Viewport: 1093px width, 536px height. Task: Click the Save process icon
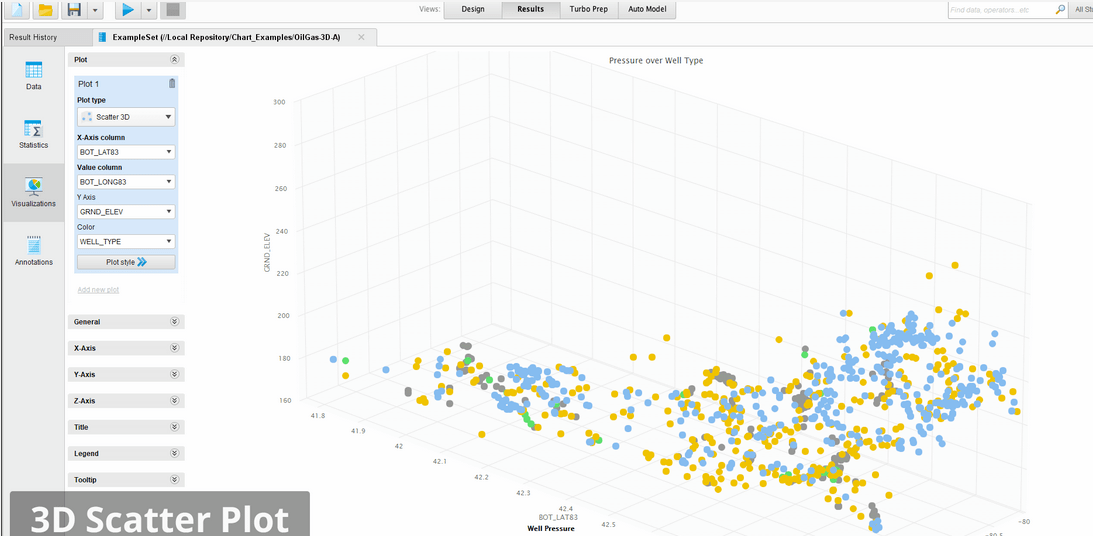click(x=73, y=10)
